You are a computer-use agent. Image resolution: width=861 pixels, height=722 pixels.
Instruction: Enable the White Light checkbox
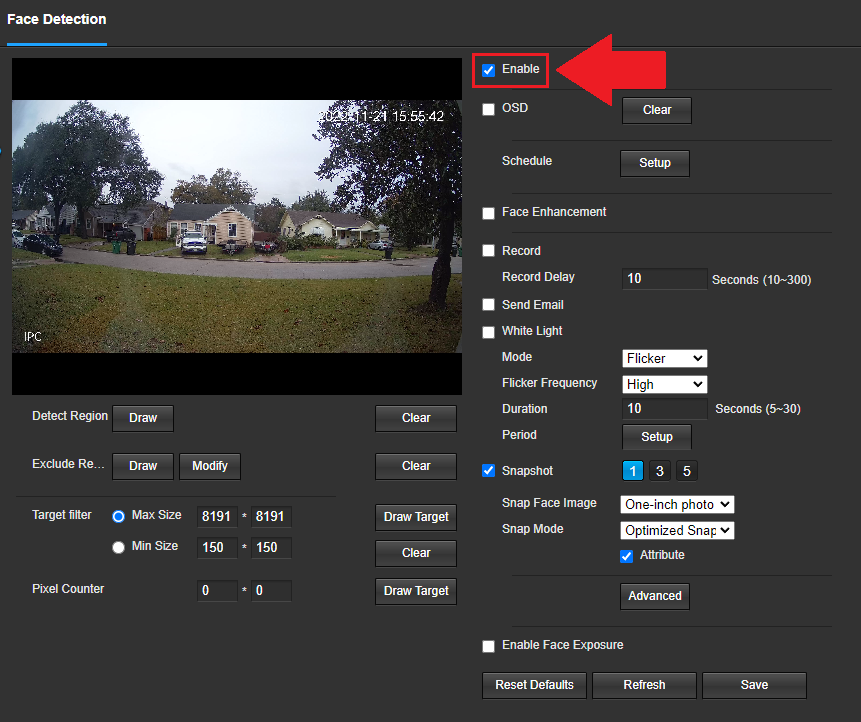coord(488,332)
